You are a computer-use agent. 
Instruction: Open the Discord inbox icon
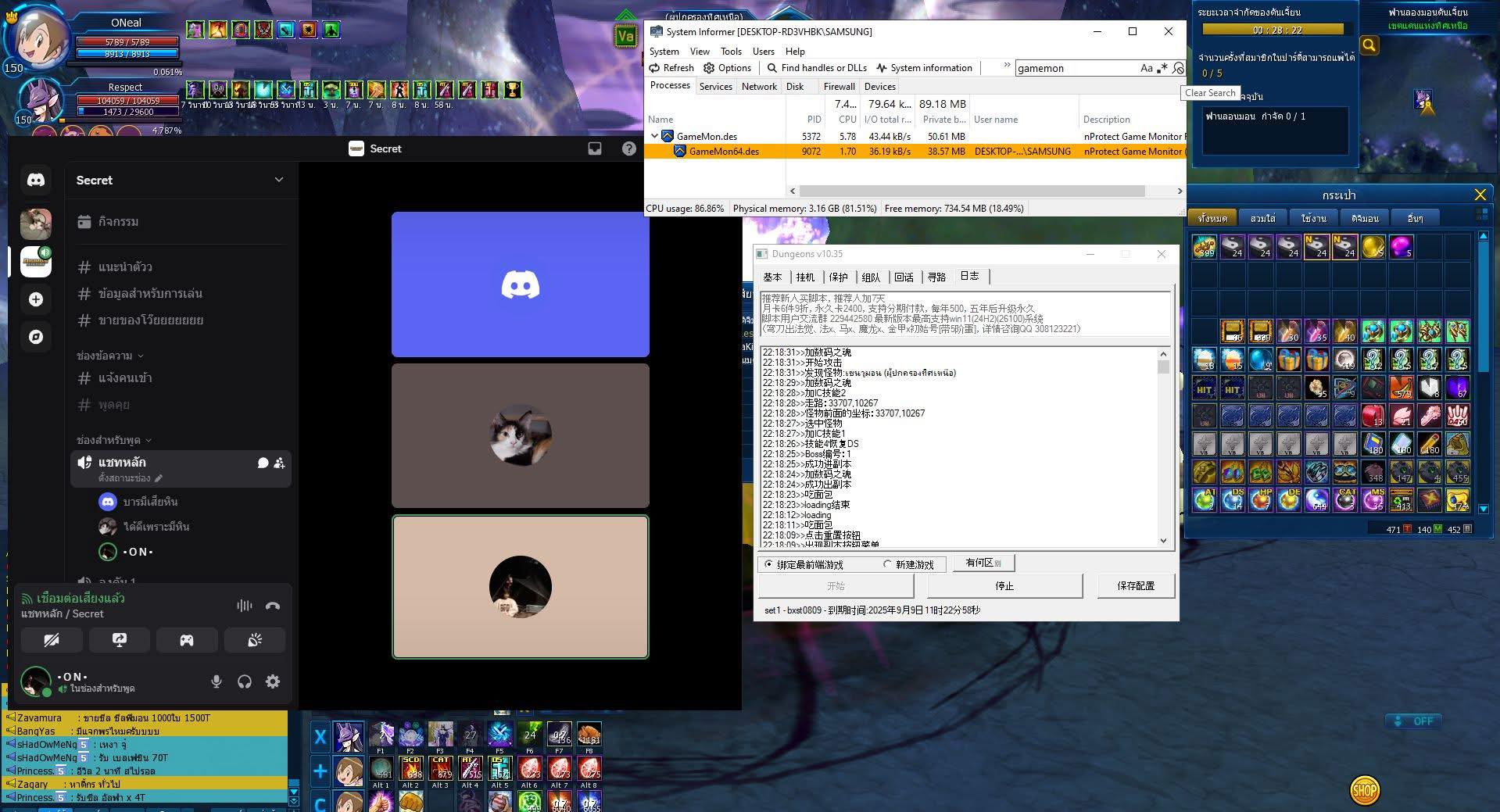point(595,148)
